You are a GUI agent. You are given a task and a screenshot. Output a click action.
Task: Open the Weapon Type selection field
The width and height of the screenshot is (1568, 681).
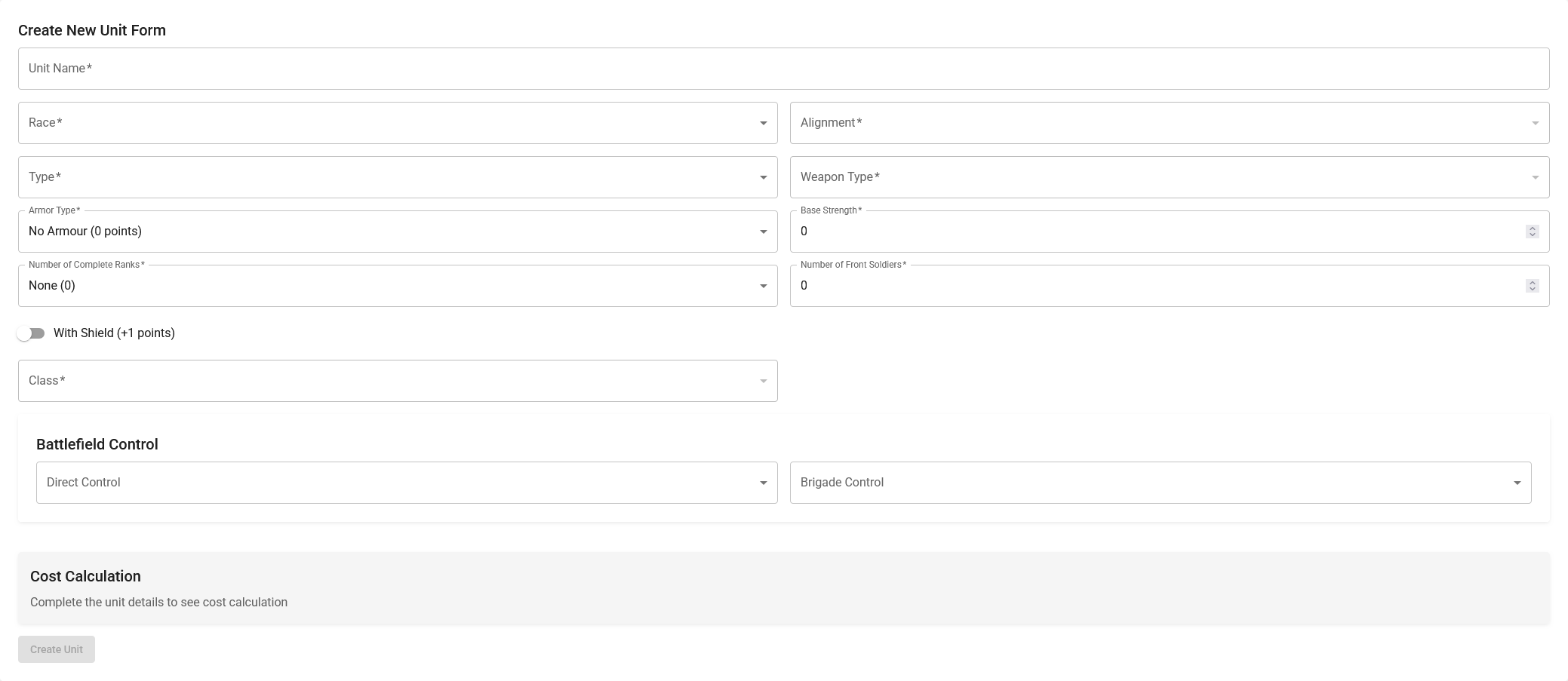pos(1162,177)
